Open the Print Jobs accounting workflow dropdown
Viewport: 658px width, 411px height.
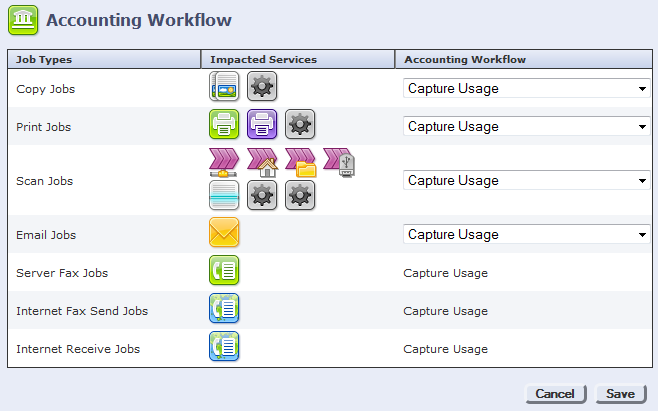pos(527,126)
